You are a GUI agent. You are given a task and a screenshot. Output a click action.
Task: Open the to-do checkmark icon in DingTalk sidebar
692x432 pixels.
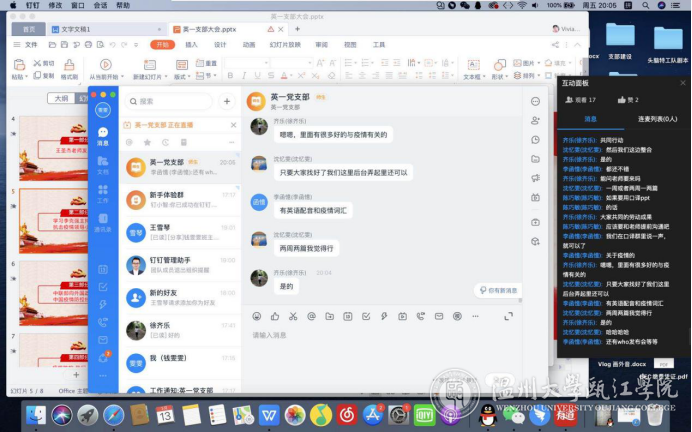coord(103,287)
